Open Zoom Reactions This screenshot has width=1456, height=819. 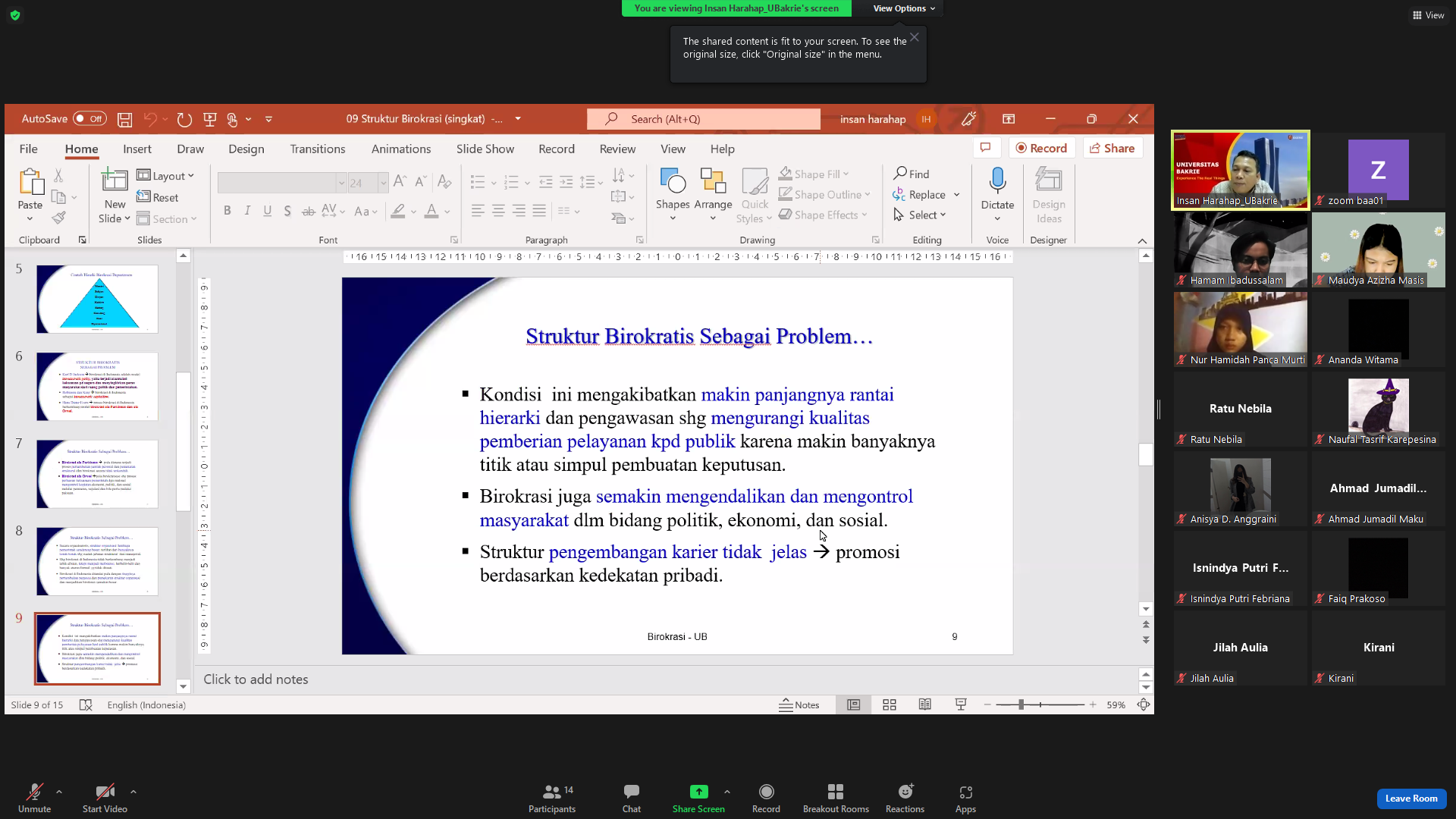pyautogui.click(x=905, y=799)
